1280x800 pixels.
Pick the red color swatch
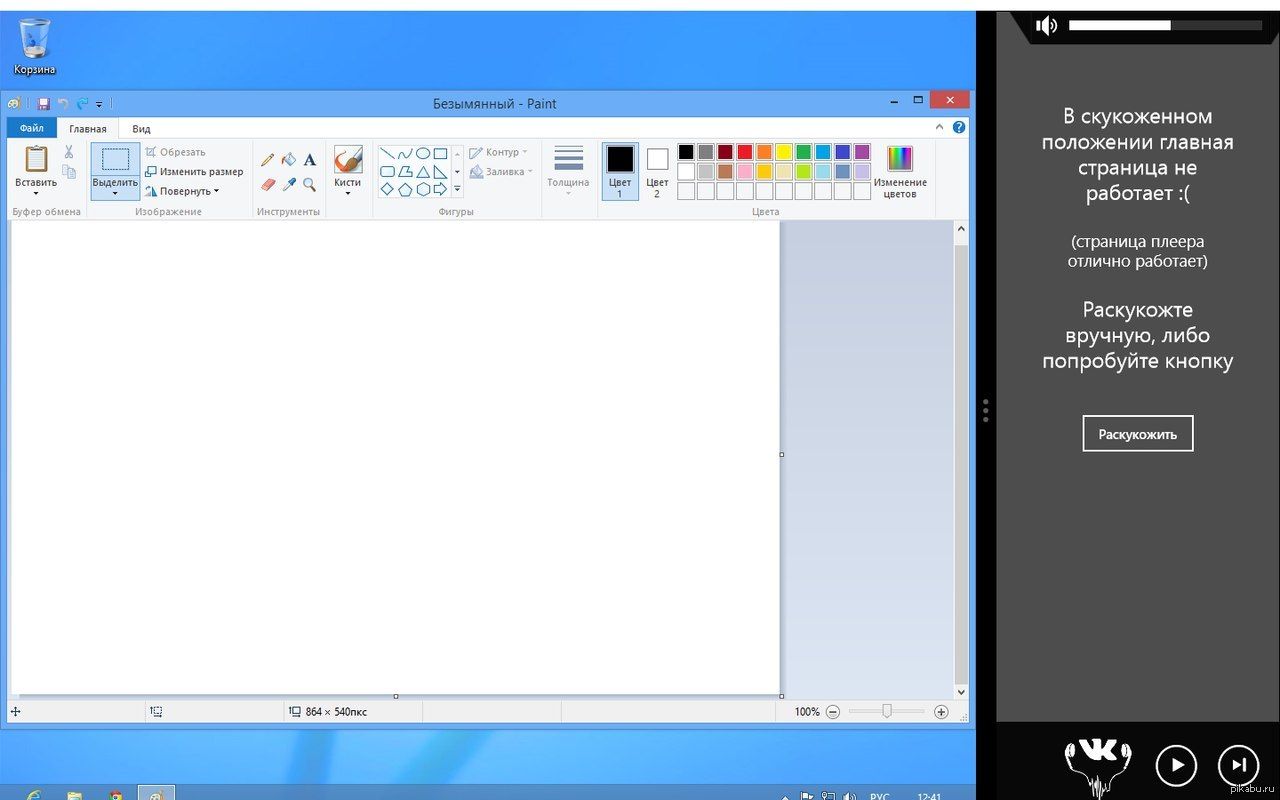744,152
